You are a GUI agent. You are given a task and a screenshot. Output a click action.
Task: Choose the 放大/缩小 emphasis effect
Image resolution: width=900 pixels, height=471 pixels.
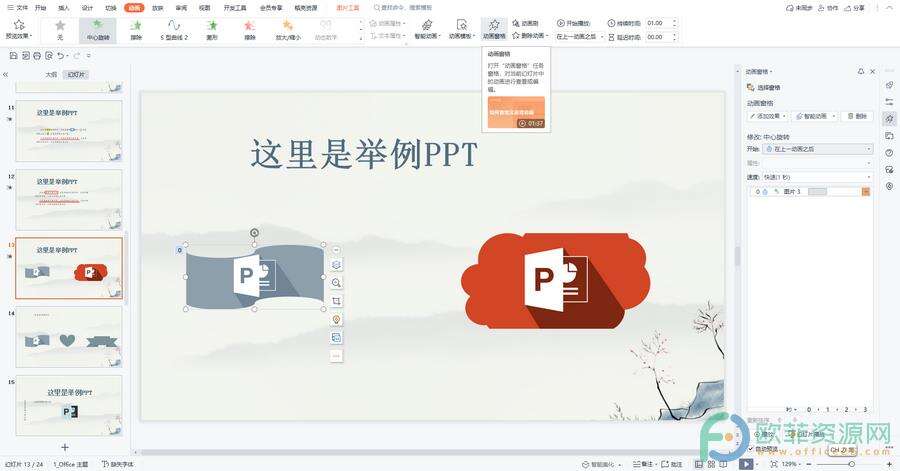point(288,30)
